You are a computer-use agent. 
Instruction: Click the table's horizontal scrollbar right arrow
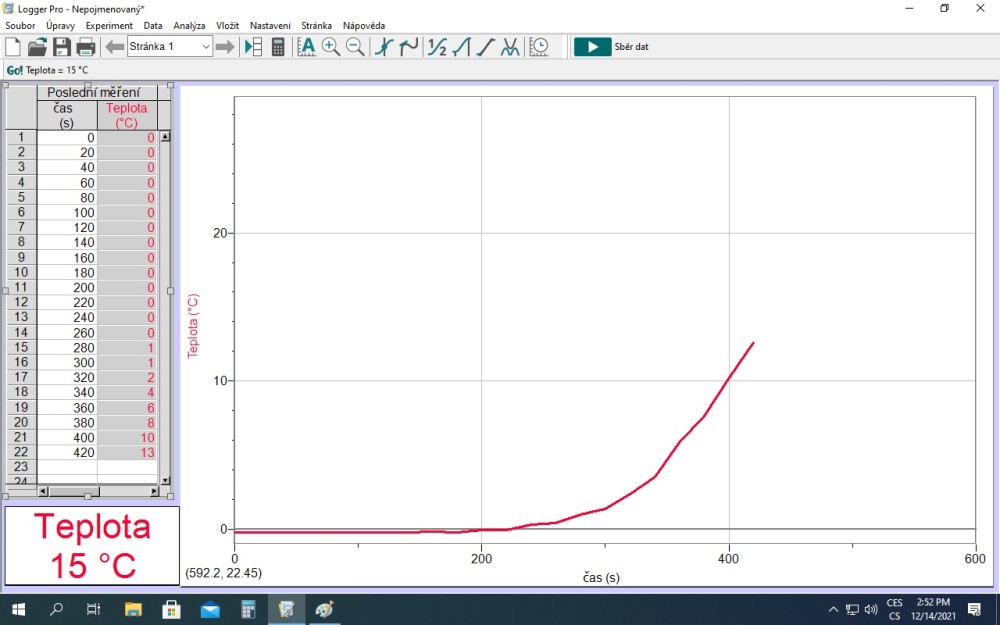(x=154, y=491)
